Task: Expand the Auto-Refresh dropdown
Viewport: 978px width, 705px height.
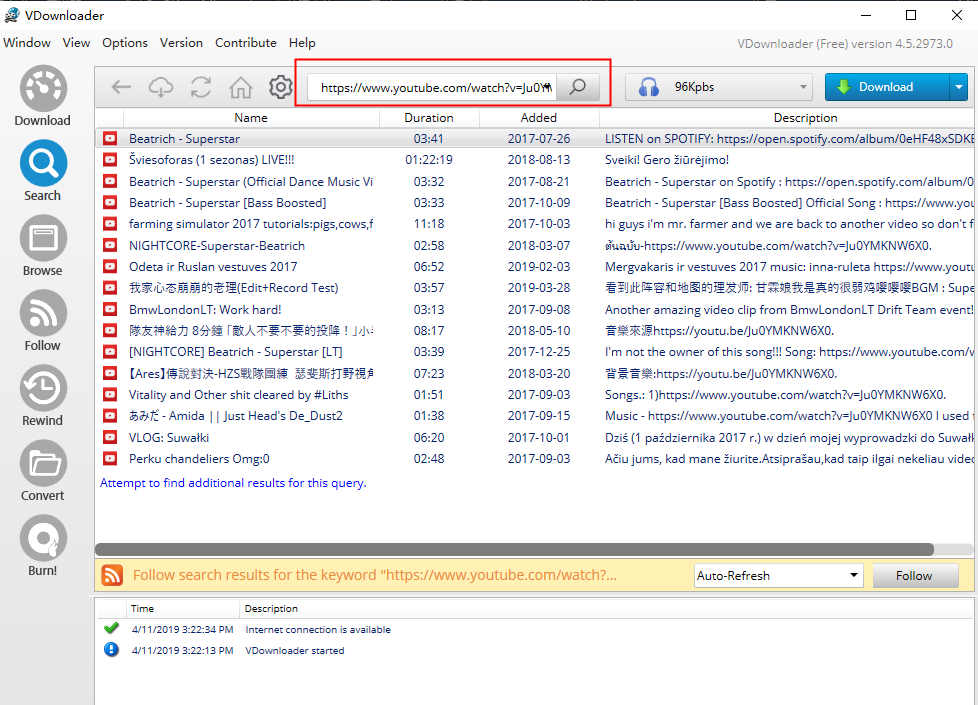Action: [854, 575]
